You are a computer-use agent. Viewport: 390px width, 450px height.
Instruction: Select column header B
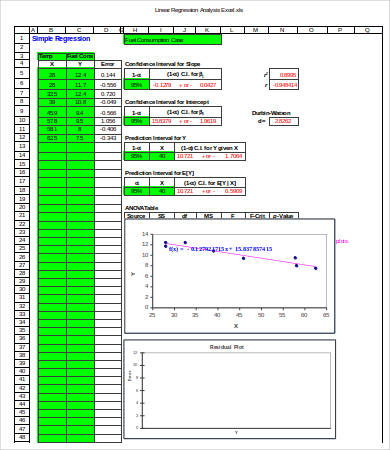[51, 30]
